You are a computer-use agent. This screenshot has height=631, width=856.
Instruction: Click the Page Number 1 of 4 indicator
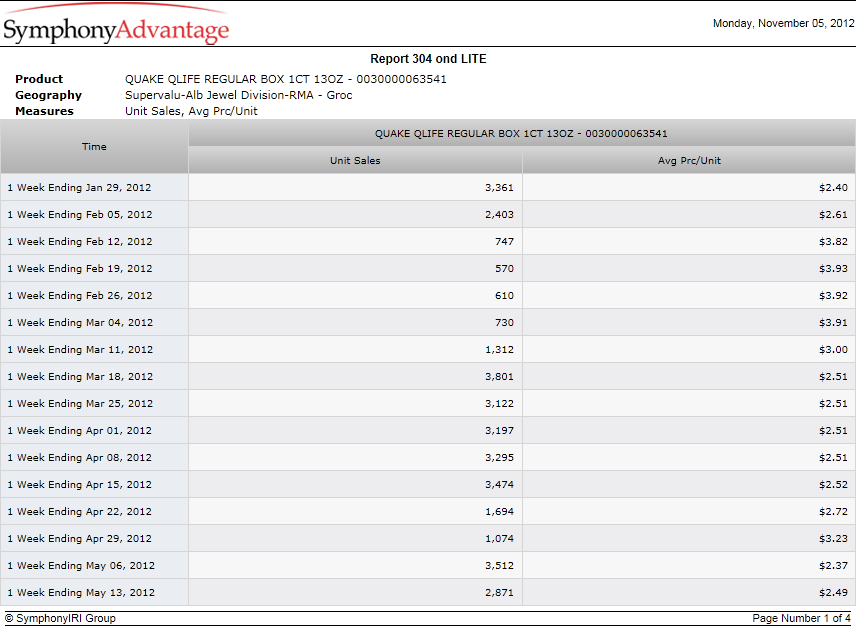coord(801,618)
